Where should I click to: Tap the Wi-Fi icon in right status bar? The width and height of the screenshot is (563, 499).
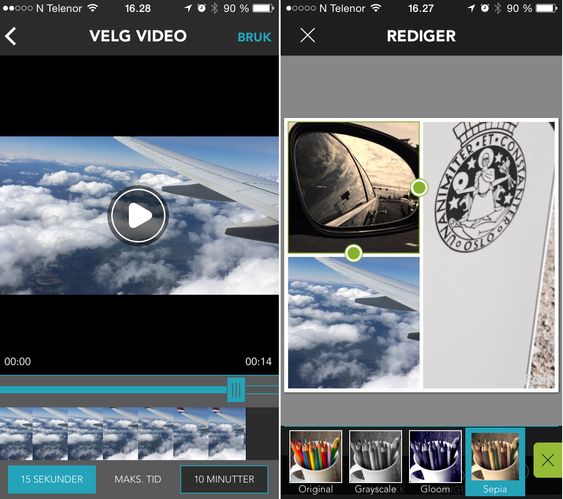point(376,8)
